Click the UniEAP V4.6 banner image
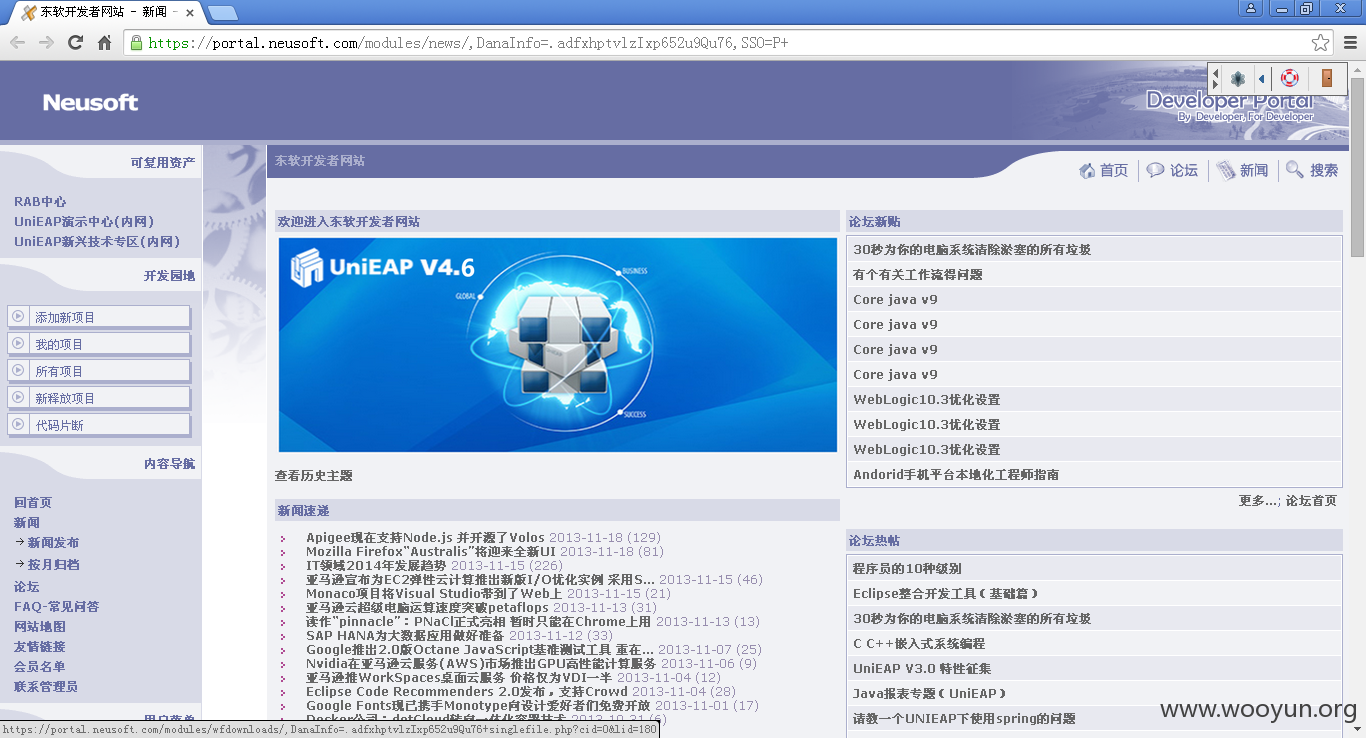The height and width of the screenshot is (738, 1366). tap(557, 344)
